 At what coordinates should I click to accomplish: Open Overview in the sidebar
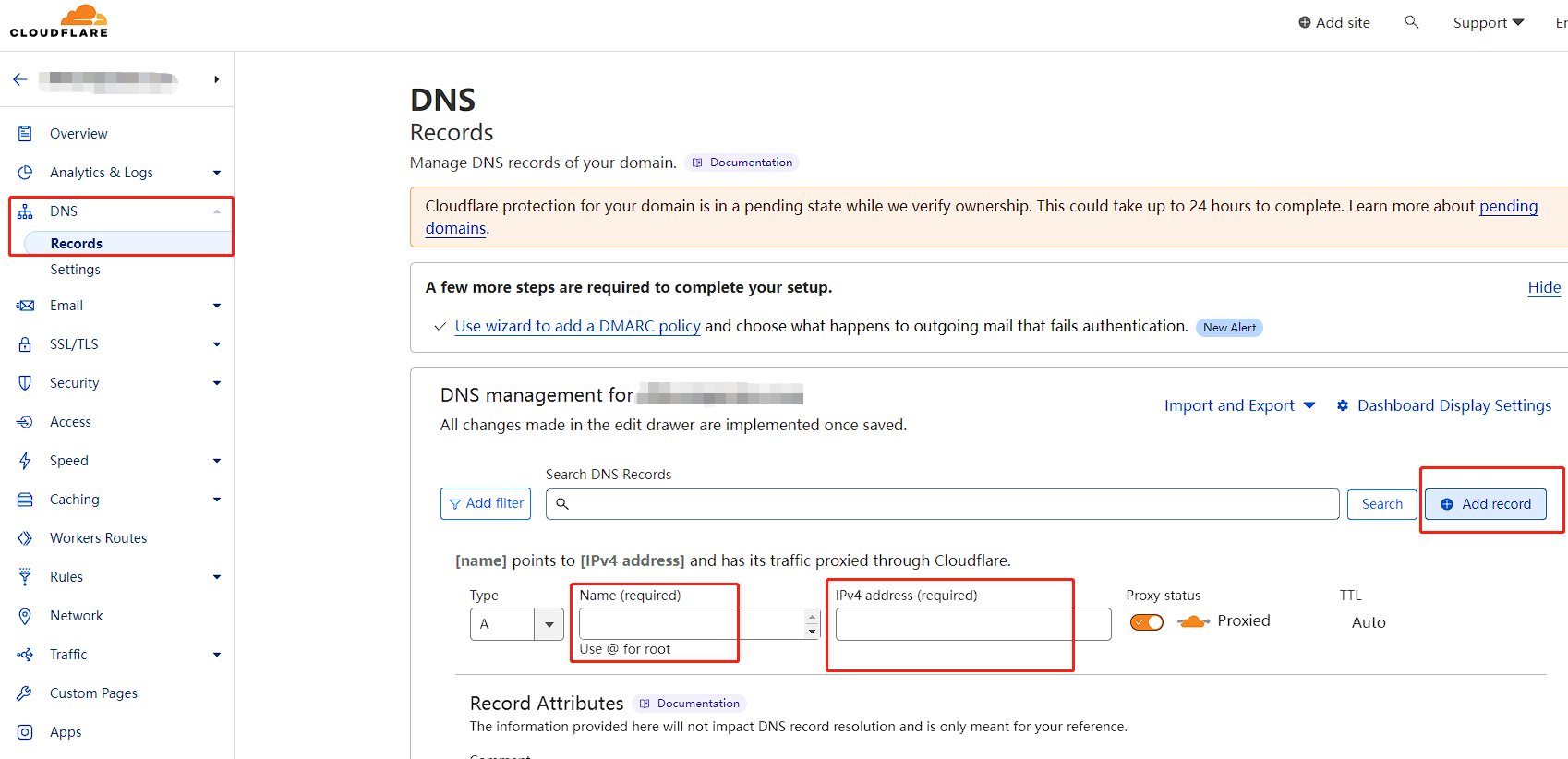(78, 134)
